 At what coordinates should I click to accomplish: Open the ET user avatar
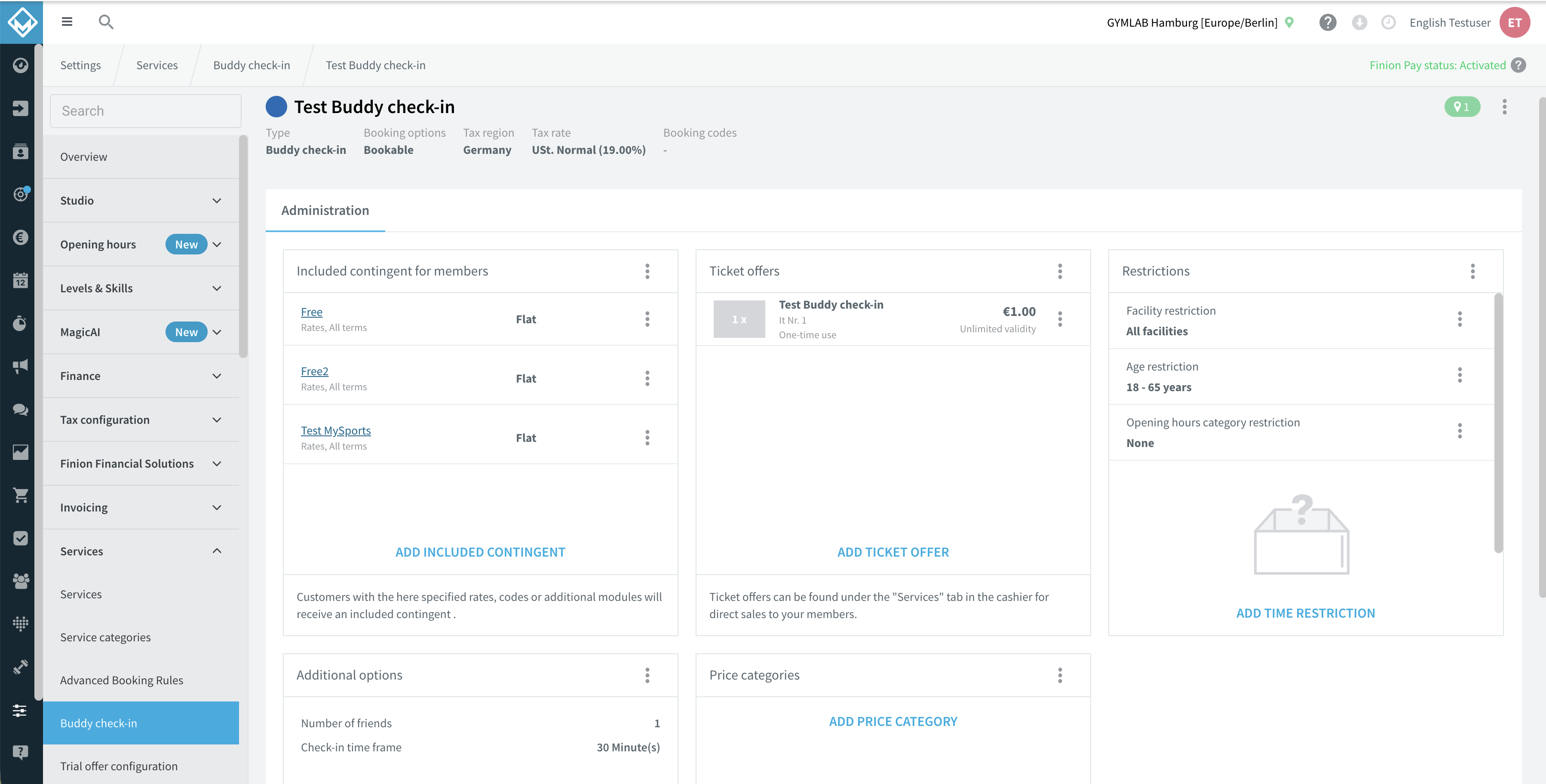pos(1515,22)
